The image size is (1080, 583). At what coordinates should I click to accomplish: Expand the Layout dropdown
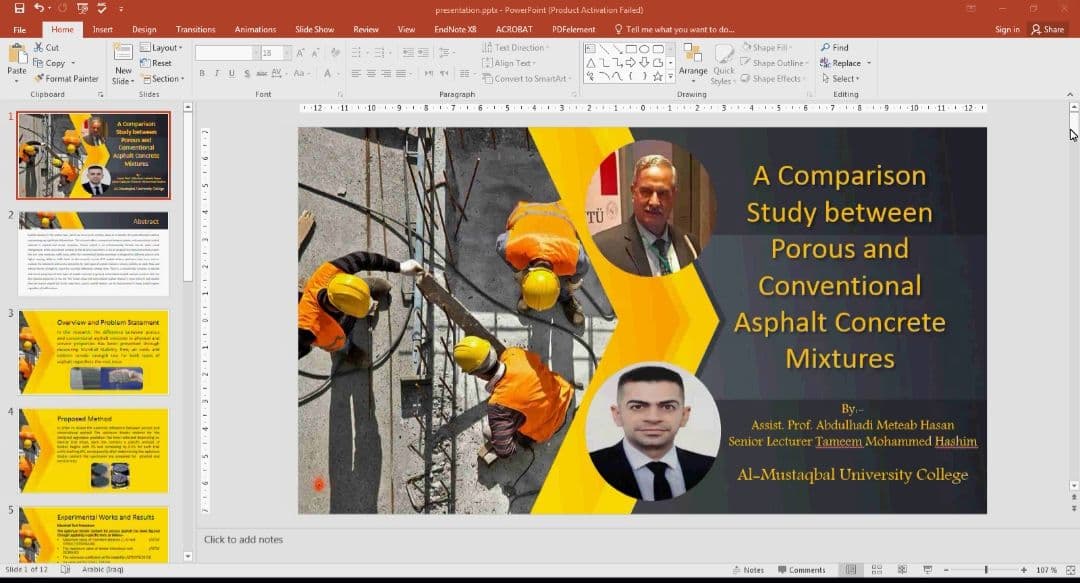[x=163, y=47]
